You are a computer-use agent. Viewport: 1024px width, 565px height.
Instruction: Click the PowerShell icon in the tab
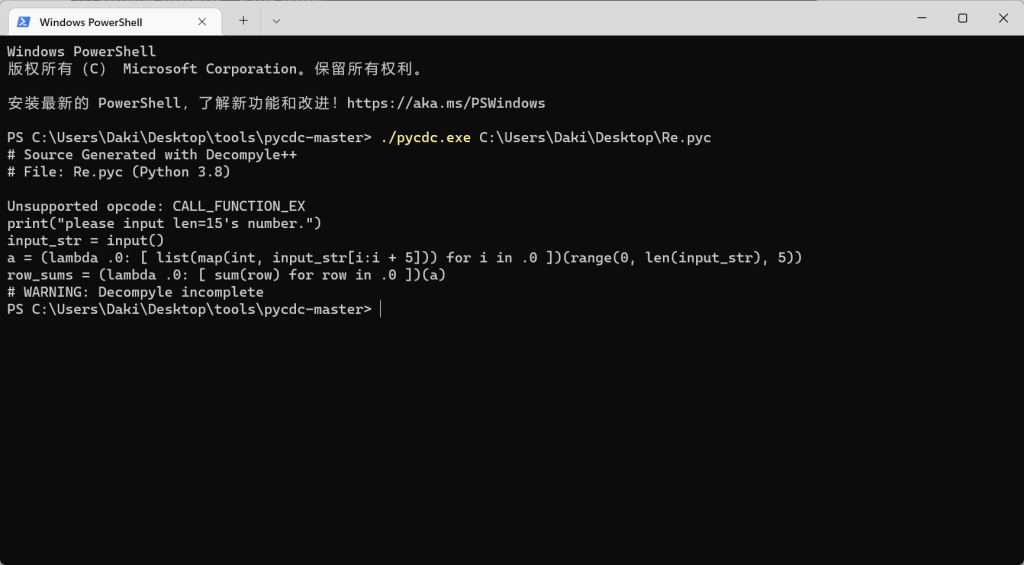click(24, 21)
